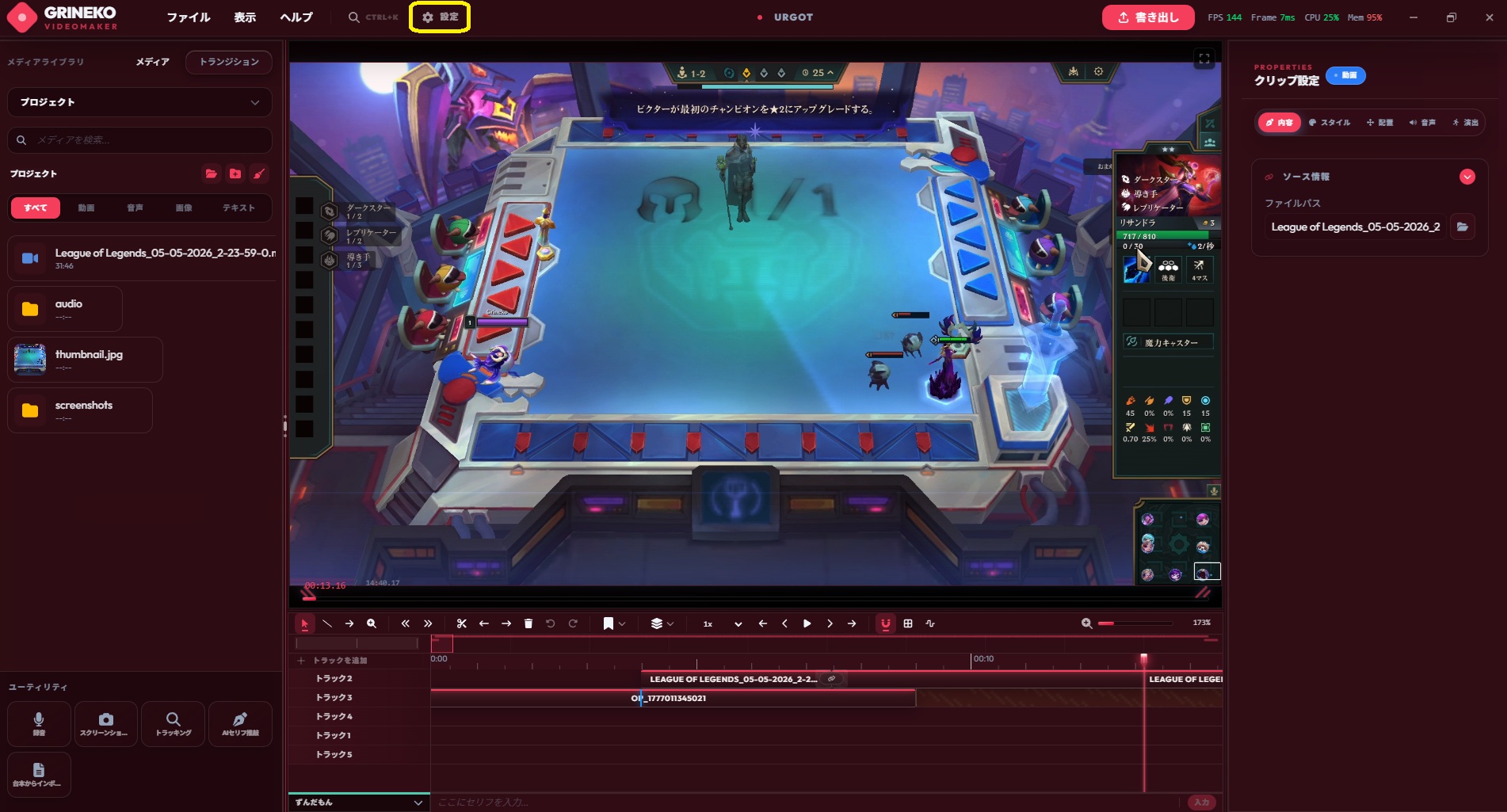This screenshot has height=812, width=1507.
Task: Click the トラックを追加 add track button
Action: point(333,661)
